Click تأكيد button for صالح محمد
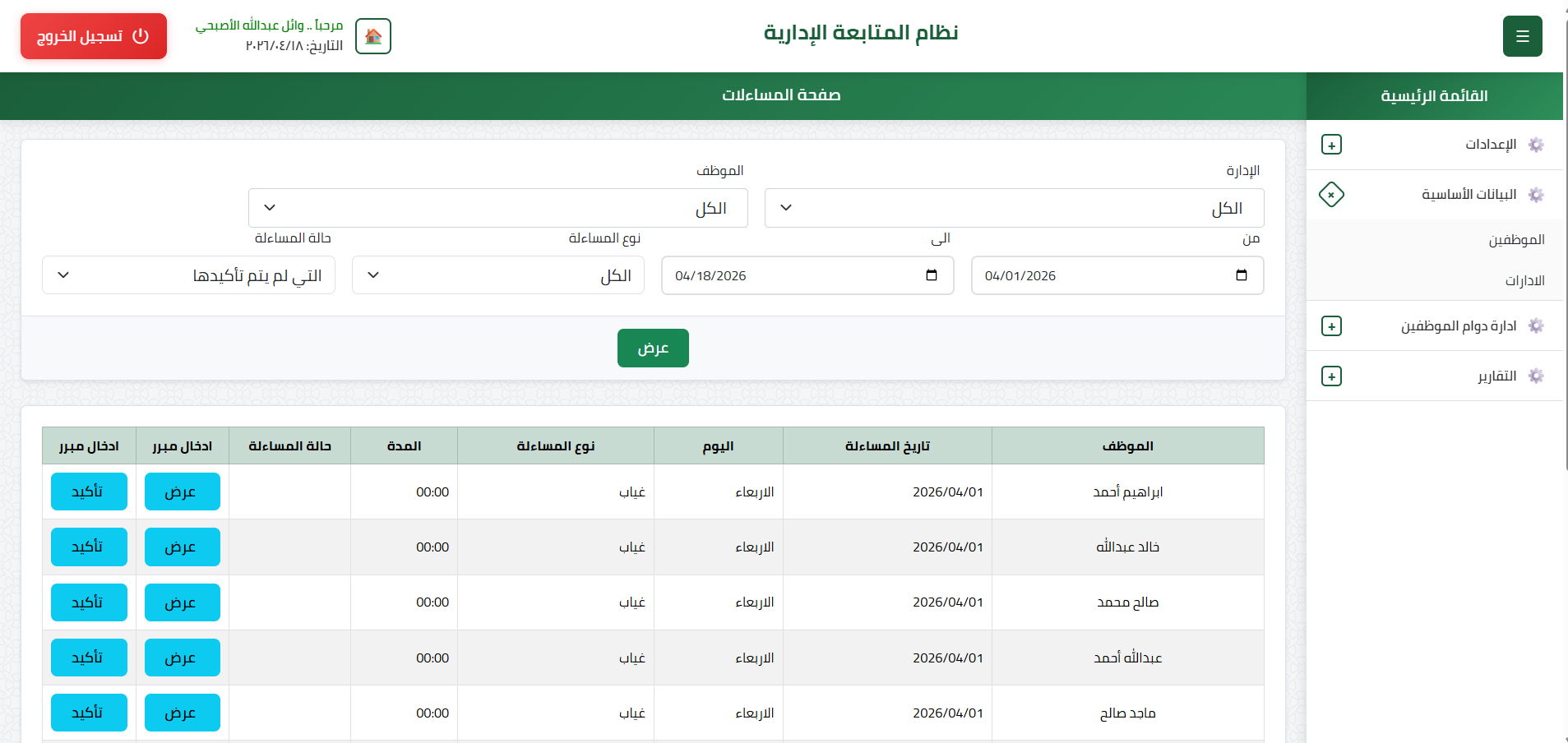1568x743 pixels. pos(89,602)
